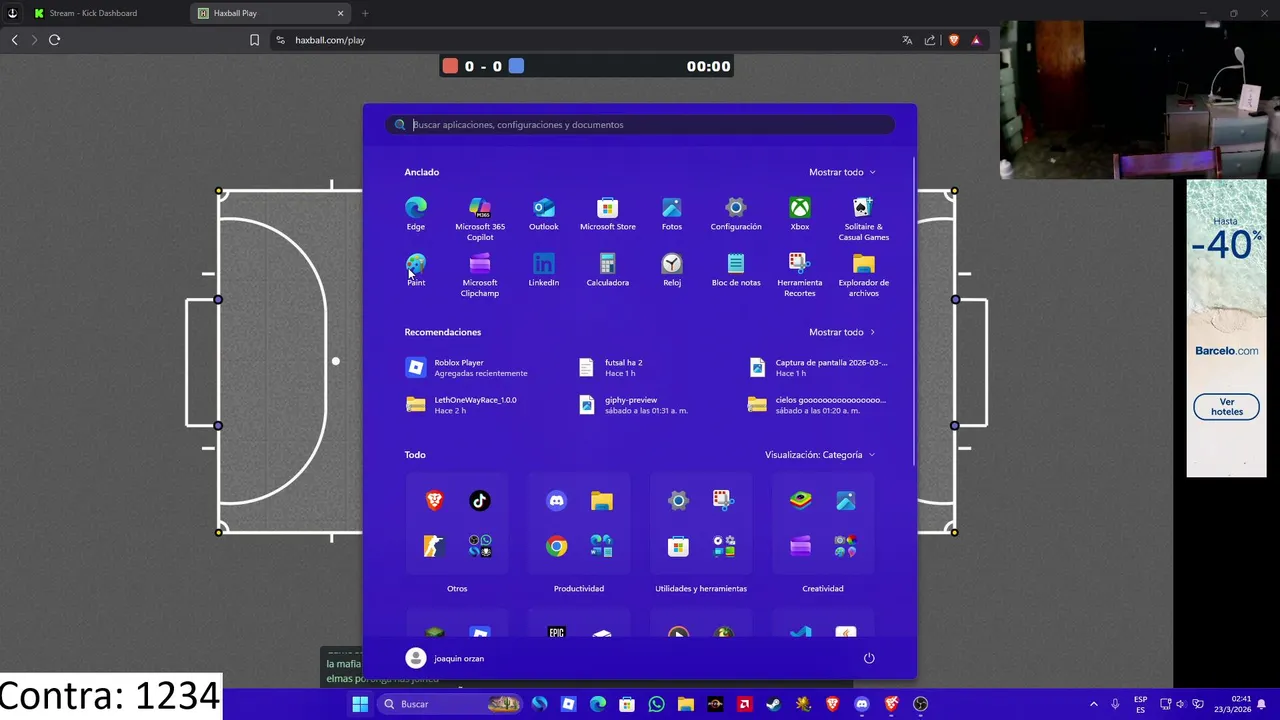Expand more apps in Utilidades y herramientas
This screenshot has width=1280, height=720.
tap(724, 546)
